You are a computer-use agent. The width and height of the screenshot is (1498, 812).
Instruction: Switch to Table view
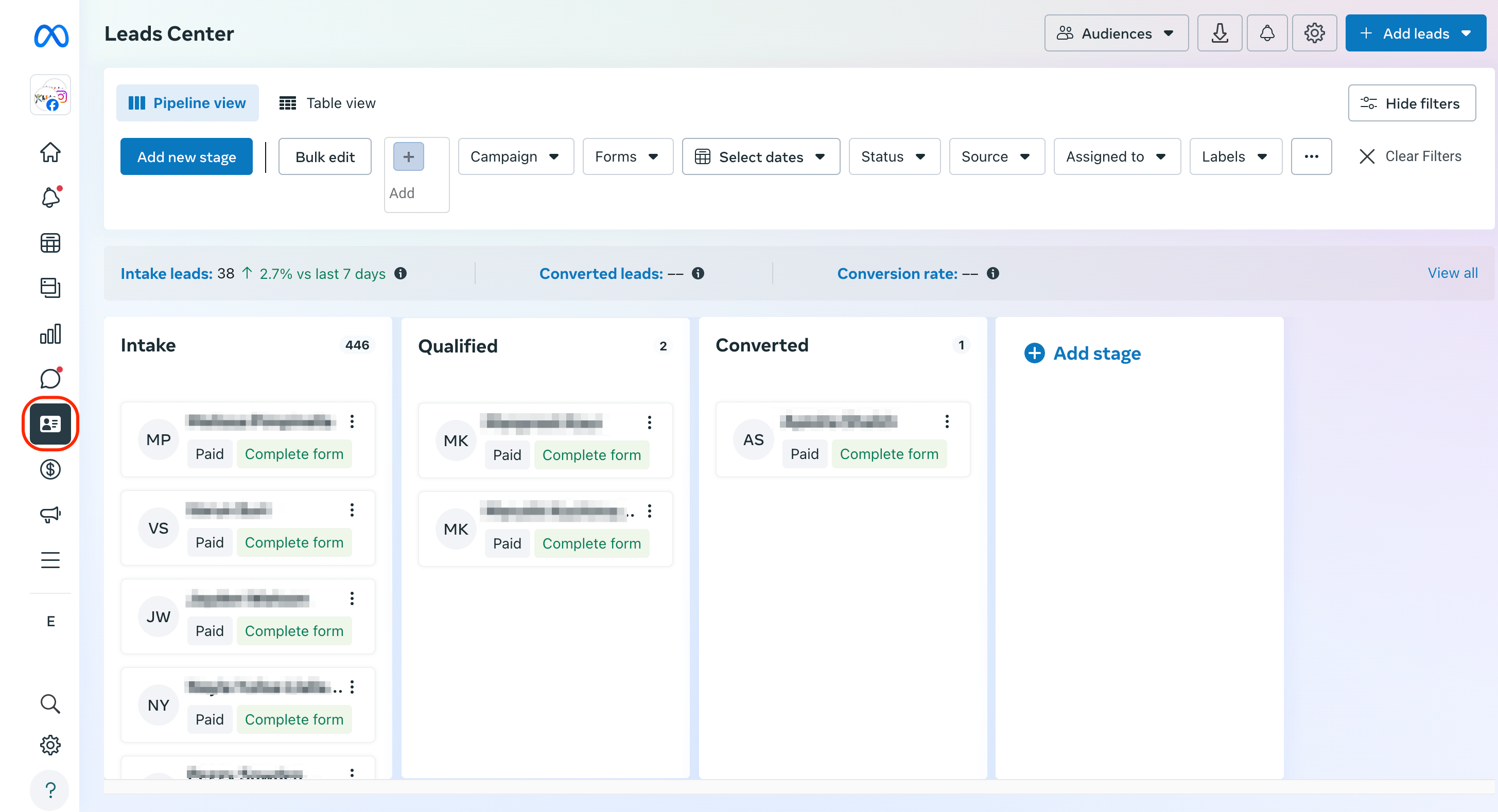click(328, 103)
